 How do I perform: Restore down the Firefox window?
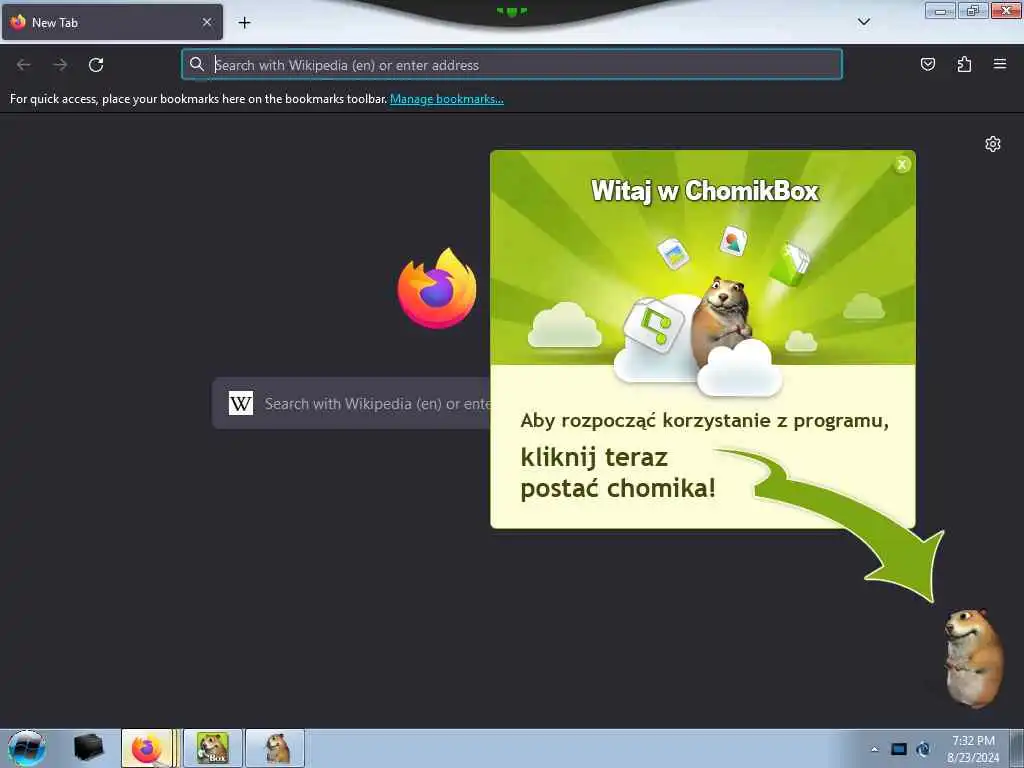click(972, 10)
